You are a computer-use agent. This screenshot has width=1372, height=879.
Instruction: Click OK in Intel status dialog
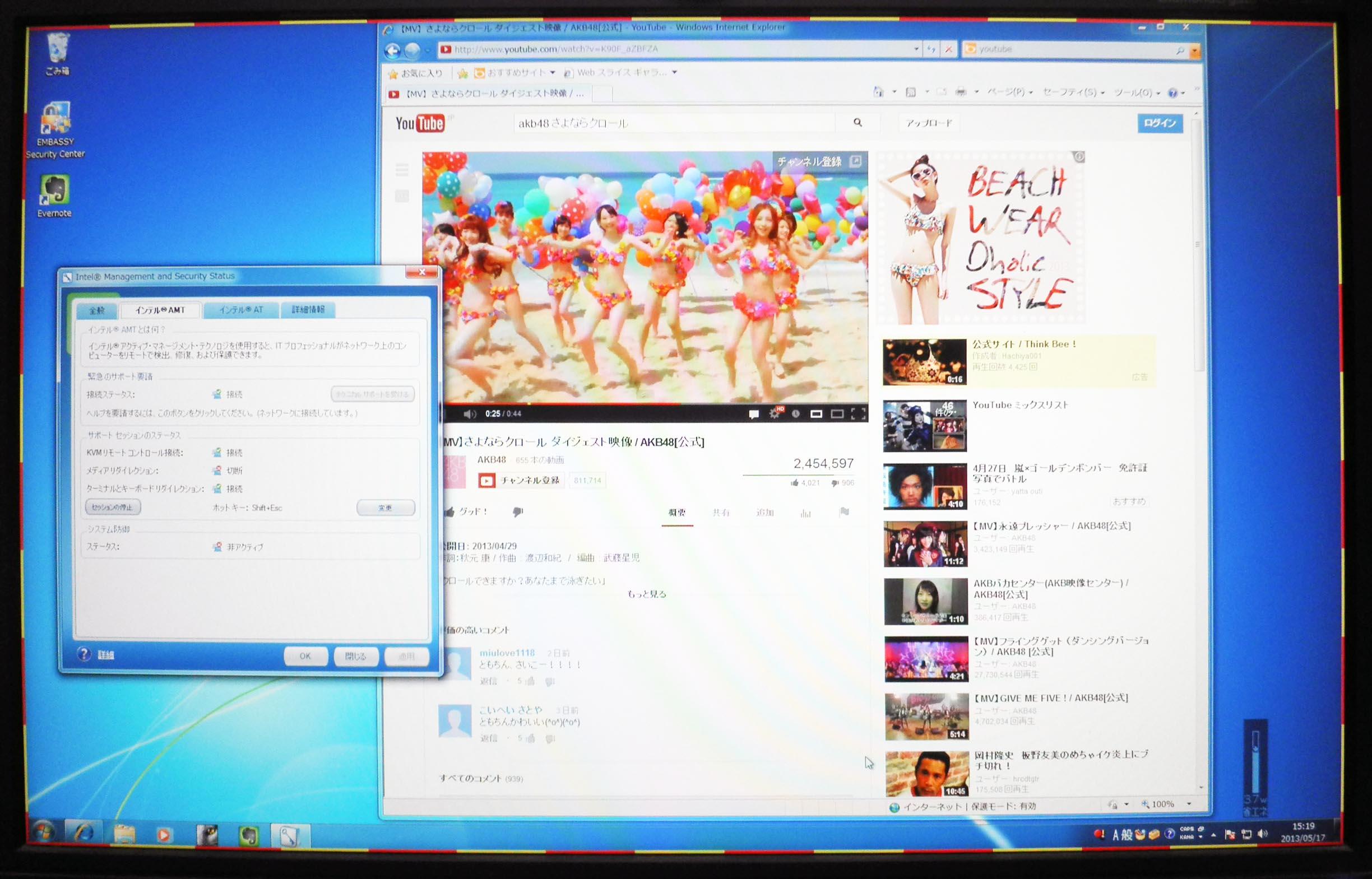point(305,657)
